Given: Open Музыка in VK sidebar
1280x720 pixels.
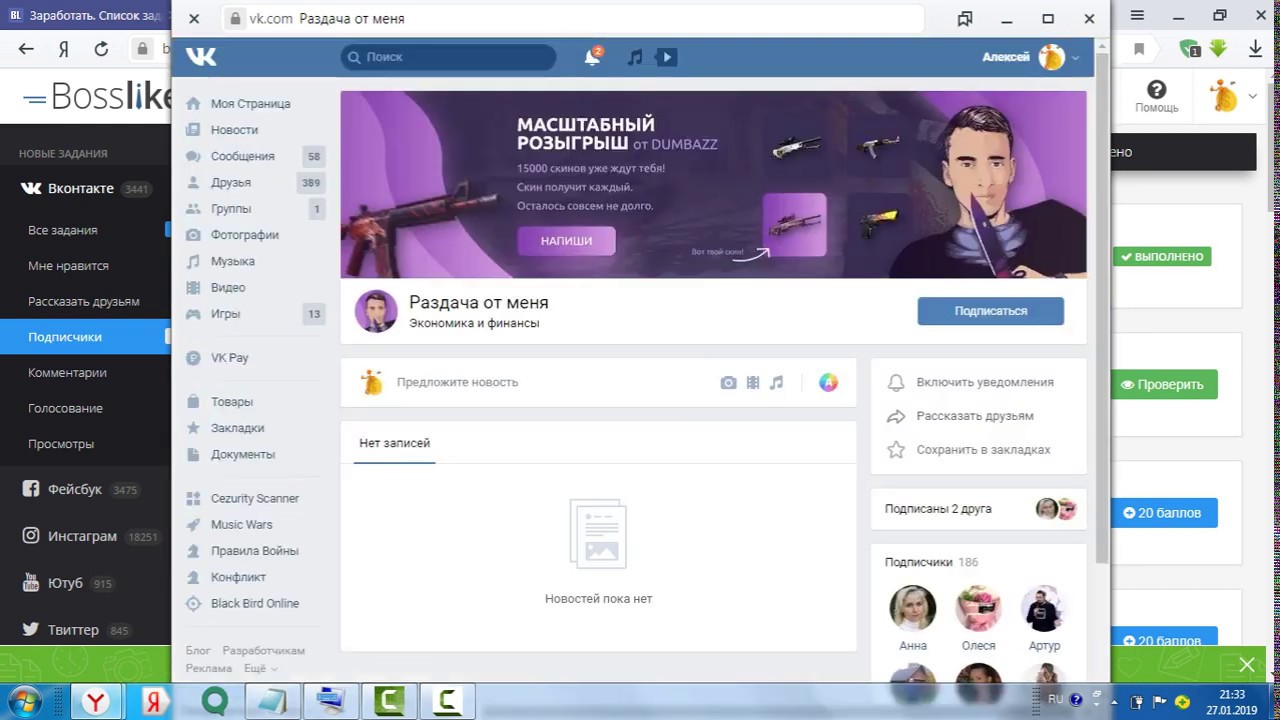Looking at the screenshot, I should pos(233,261).
